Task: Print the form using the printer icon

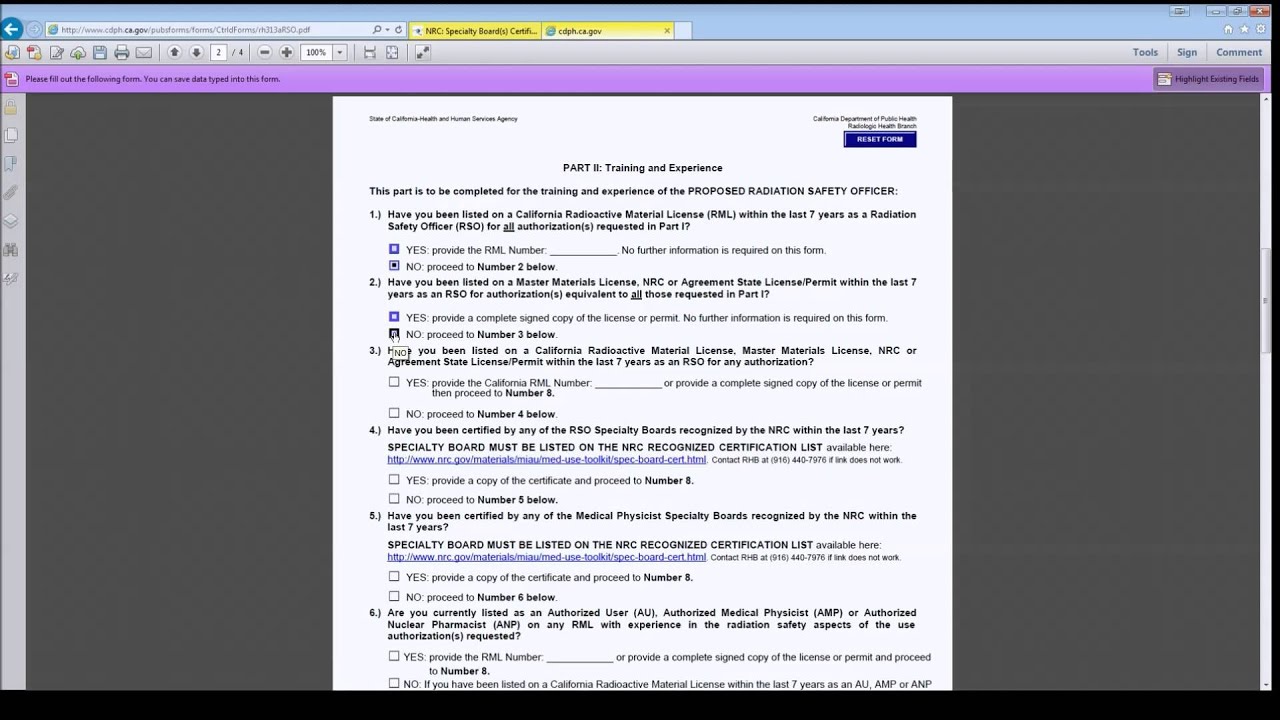Action: click(x=122, y=52)
